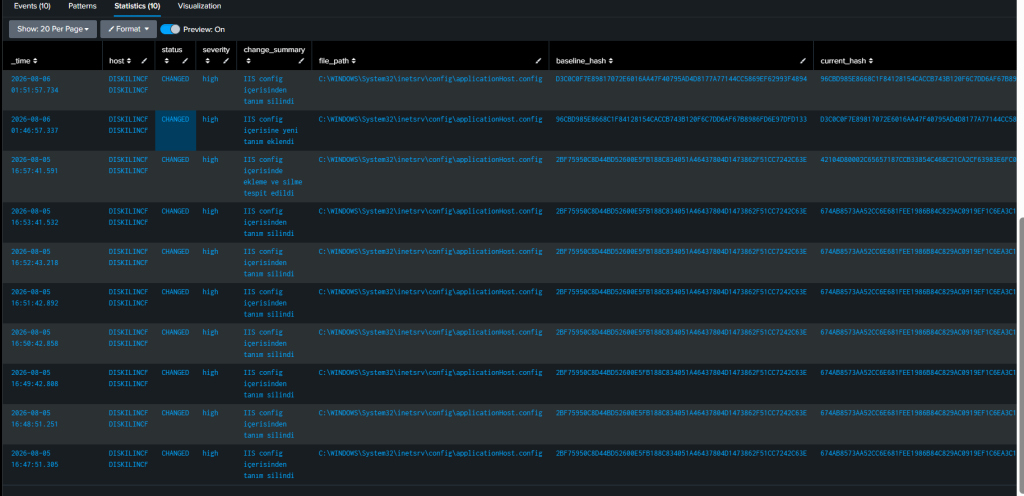The height and width of the screenshot is (496, 1024).
Task: Click the host column sort arrows
Action: click(x=129, y=61)
